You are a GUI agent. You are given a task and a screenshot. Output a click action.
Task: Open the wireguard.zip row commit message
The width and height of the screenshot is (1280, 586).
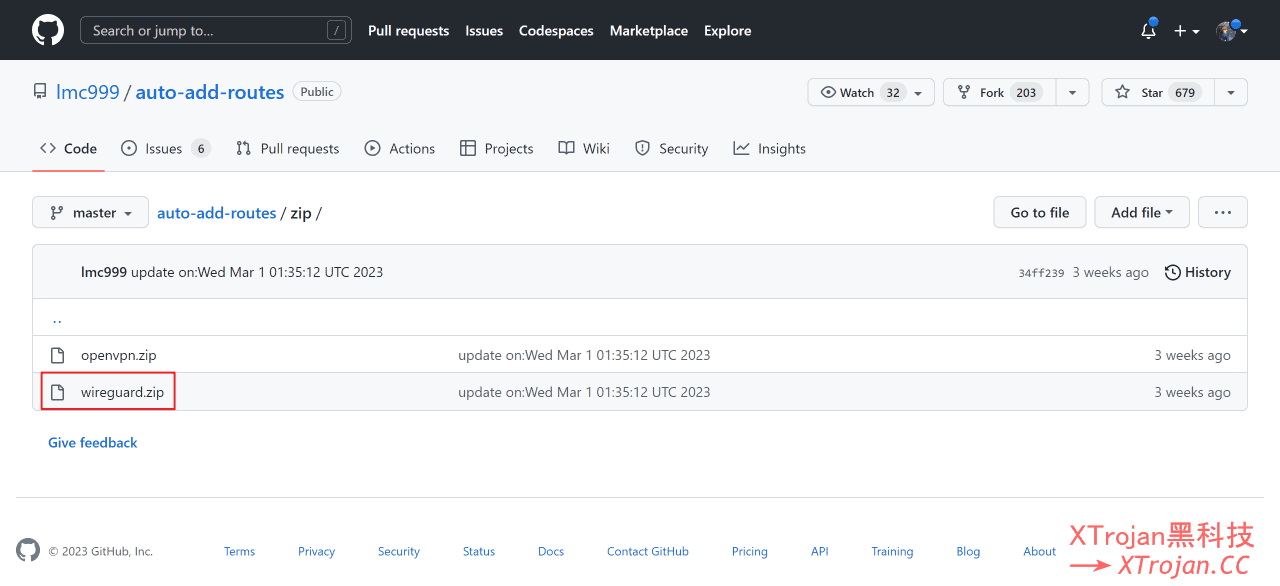[584, 392]
